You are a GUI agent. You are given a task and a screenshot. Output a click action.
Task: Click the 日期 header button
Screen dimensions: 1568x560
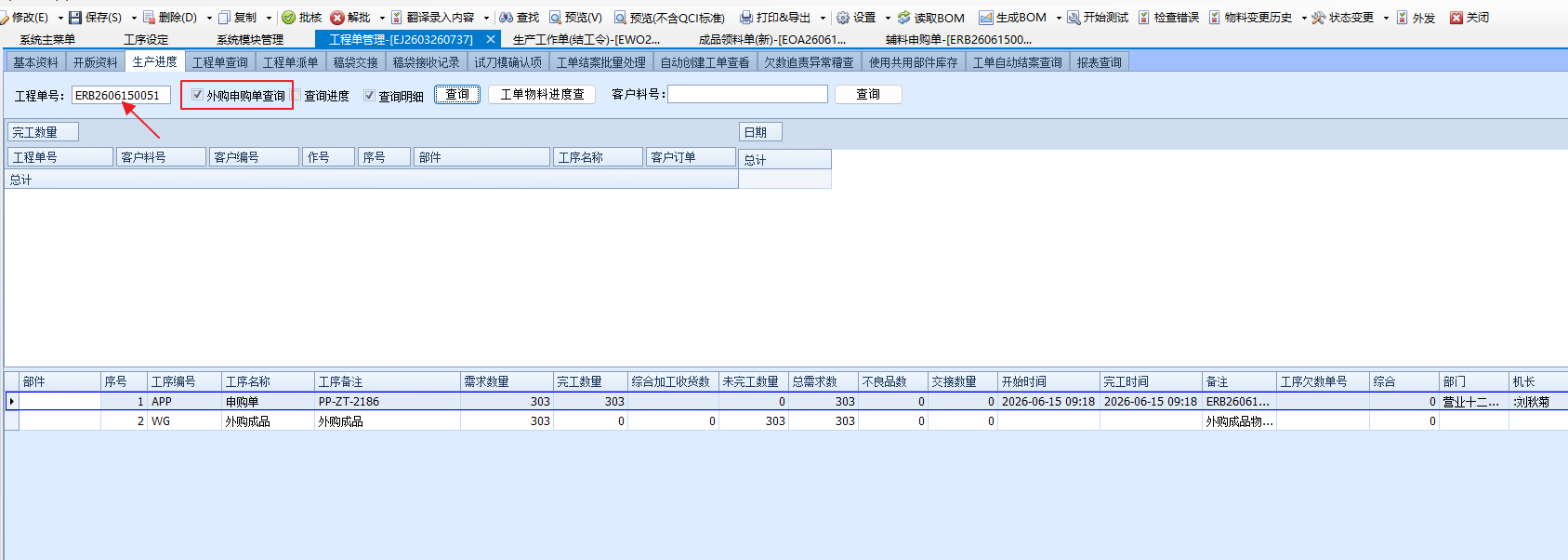[760, 132]
